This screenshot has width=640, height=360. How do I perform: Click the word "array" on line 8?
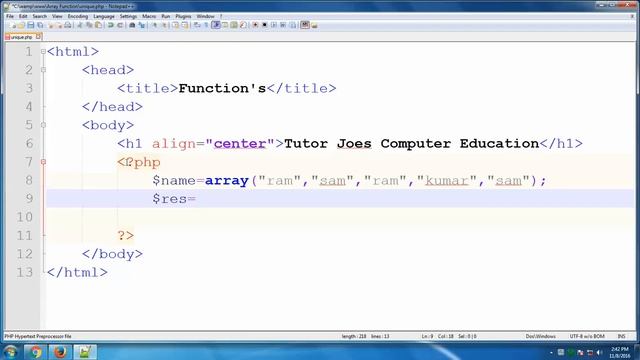227,180
